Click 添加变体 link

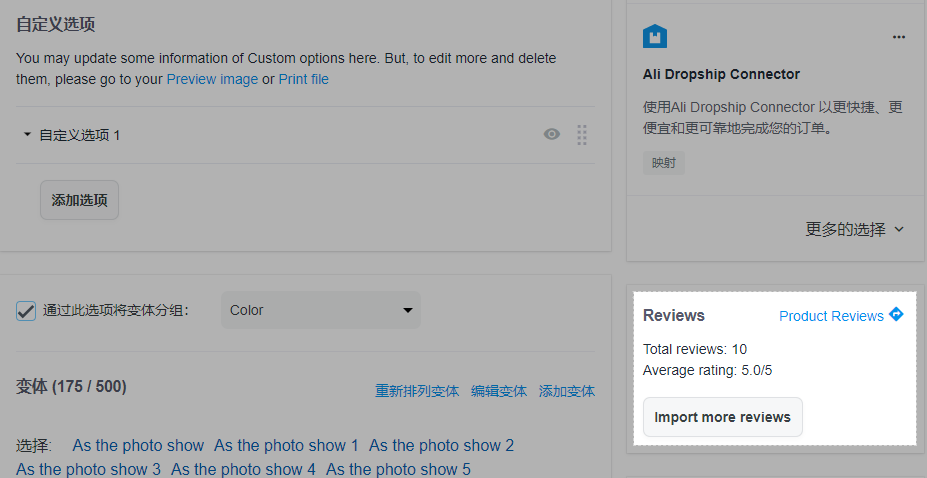click(x=566, y=391)
